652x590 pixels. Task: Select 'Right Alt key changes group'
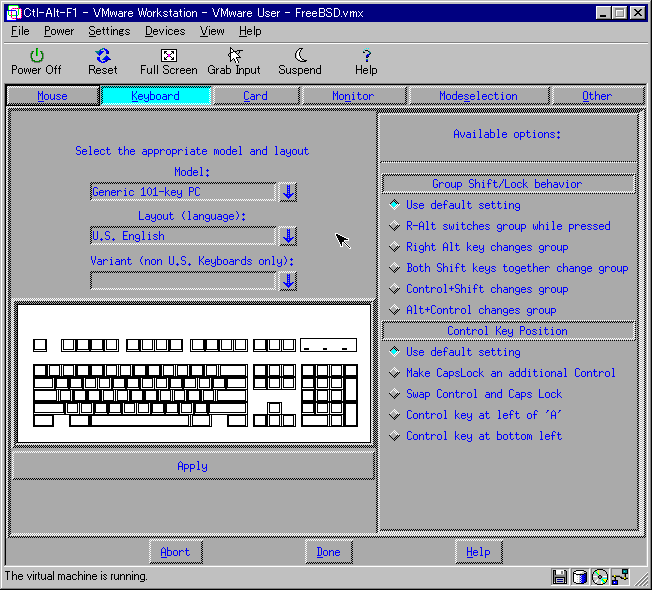click(394, 247)
